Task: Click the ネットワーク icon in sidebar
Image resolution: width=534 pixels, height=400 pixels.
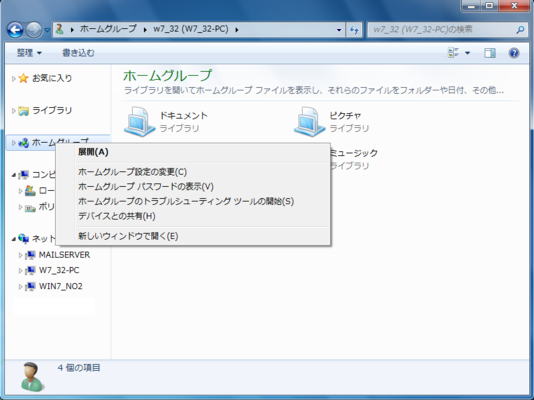Action: point(23,239)
